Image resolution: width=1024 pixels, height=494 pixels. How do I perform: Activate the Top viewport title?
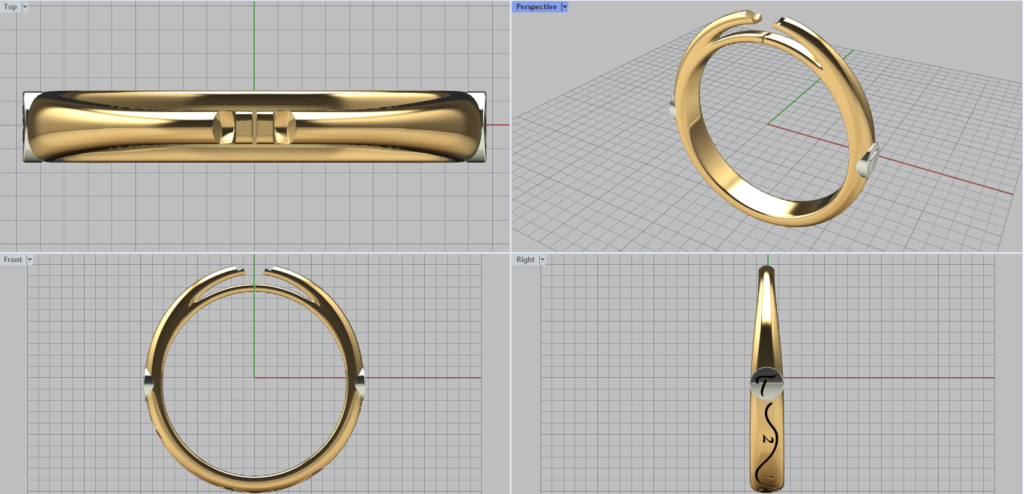[10, 7]
